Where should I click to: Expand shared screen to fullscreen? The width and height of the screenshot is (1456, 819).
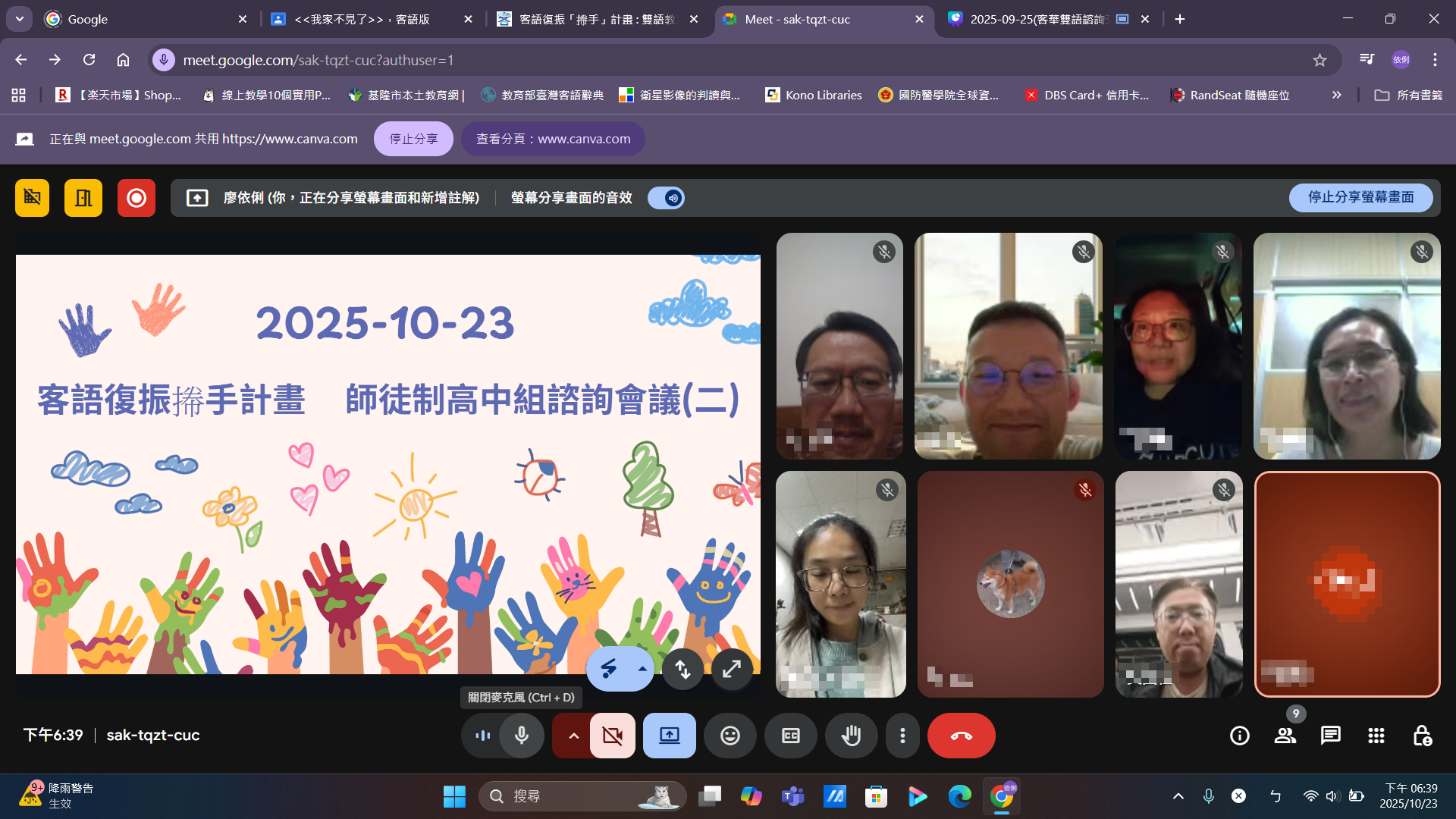(x=731, y=670)
